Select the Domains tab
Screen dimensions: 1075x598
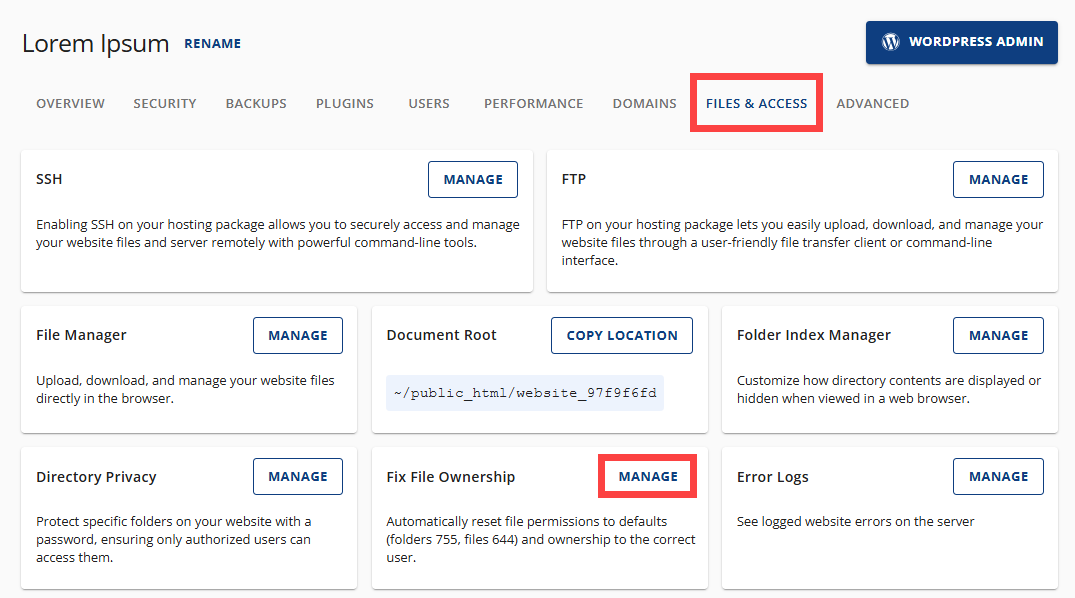click(644, 103)
